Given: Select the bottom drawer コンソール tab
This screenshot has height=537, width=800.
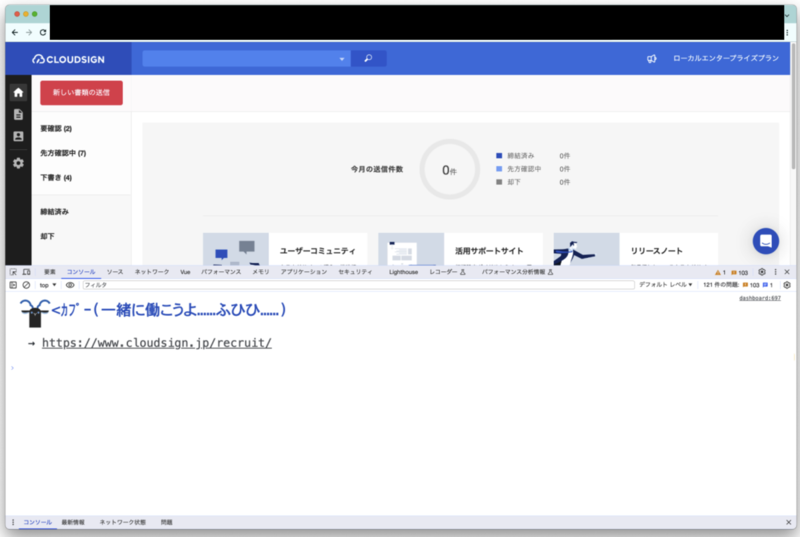Looking at the screenshot, I should (37, 522).
